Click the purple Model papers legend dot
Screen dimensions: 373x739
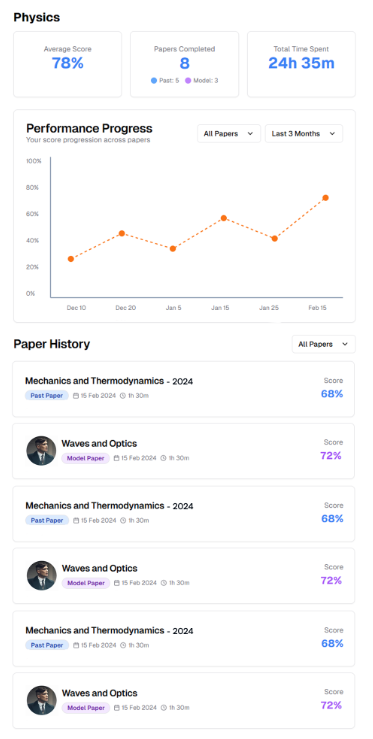pos(188,81)
